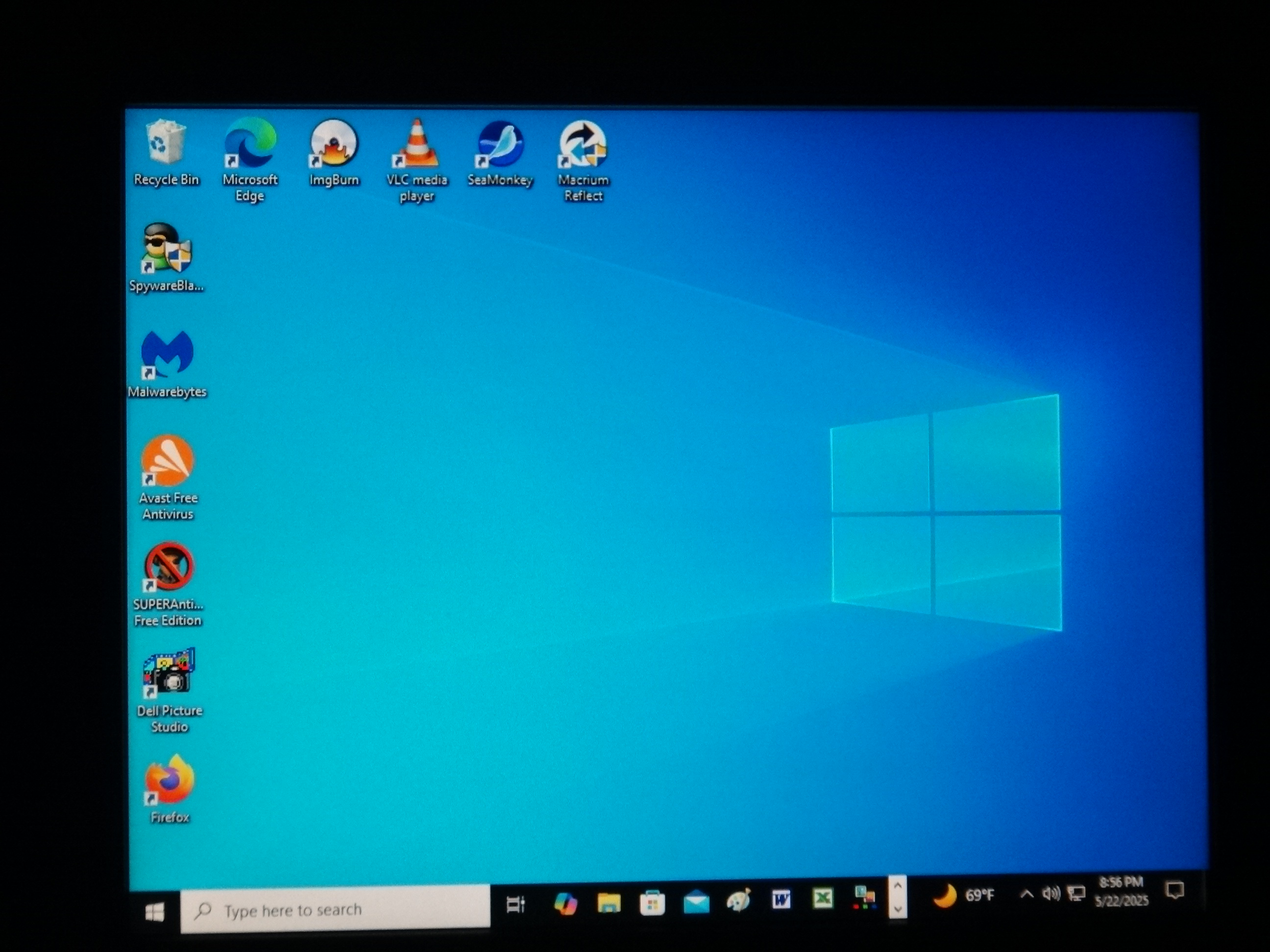
Task: Select the Macrium Reflect shortcut
Action: coord(583,161)
